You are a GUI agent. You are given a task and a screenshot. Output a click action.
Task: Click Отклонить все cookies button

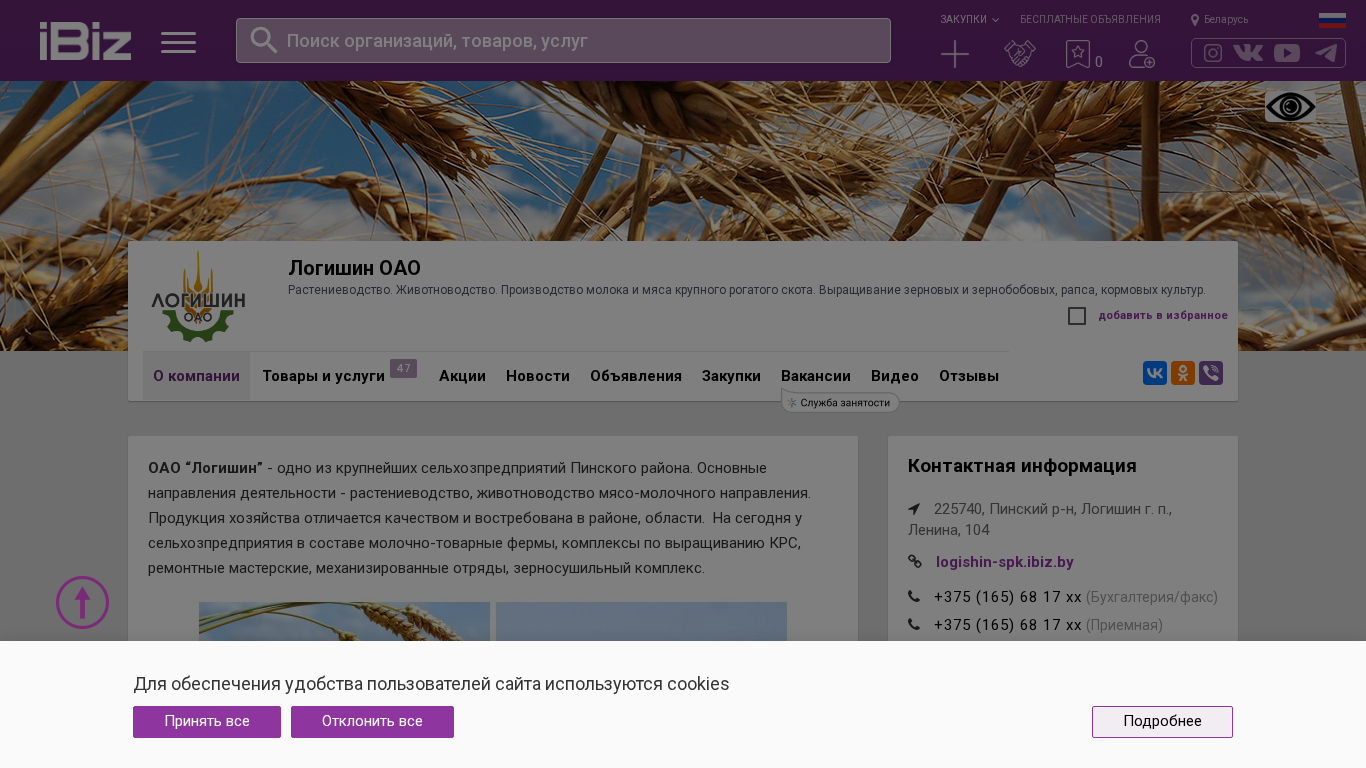tap(372, 722)
